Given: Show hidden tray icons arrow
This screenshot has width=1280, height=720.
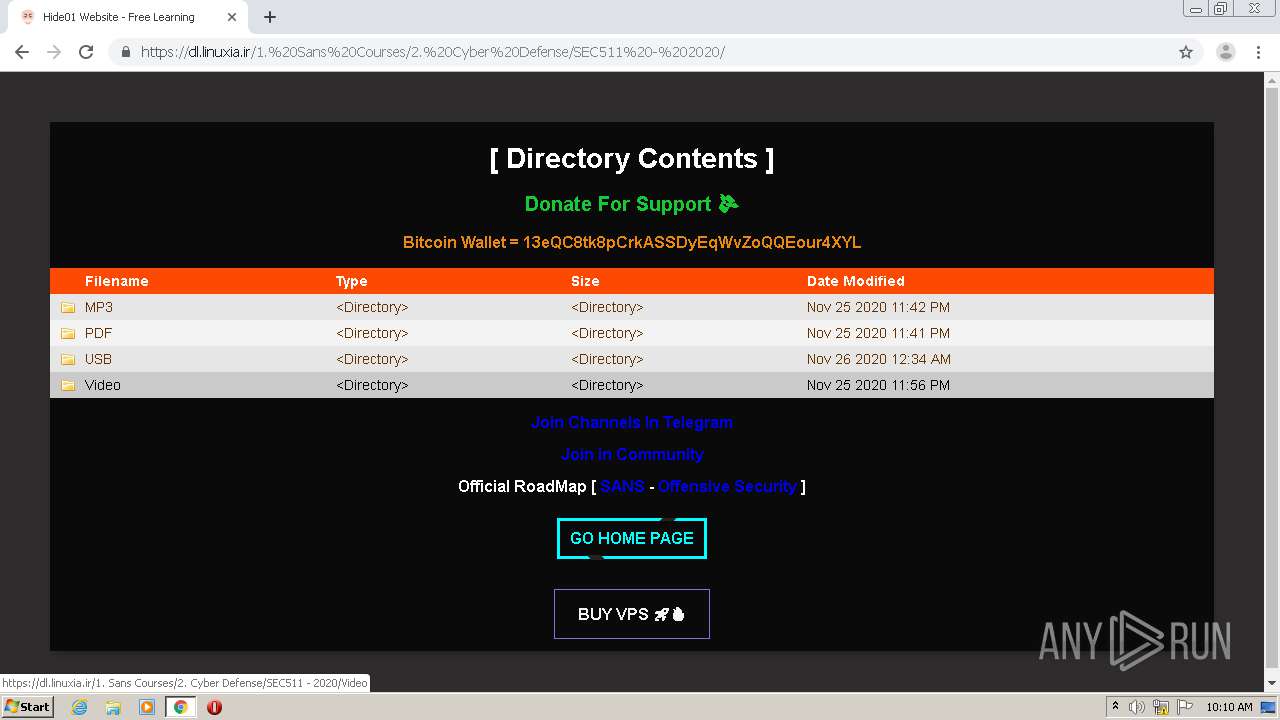Looking at the screenshot, I should 1115,706.
